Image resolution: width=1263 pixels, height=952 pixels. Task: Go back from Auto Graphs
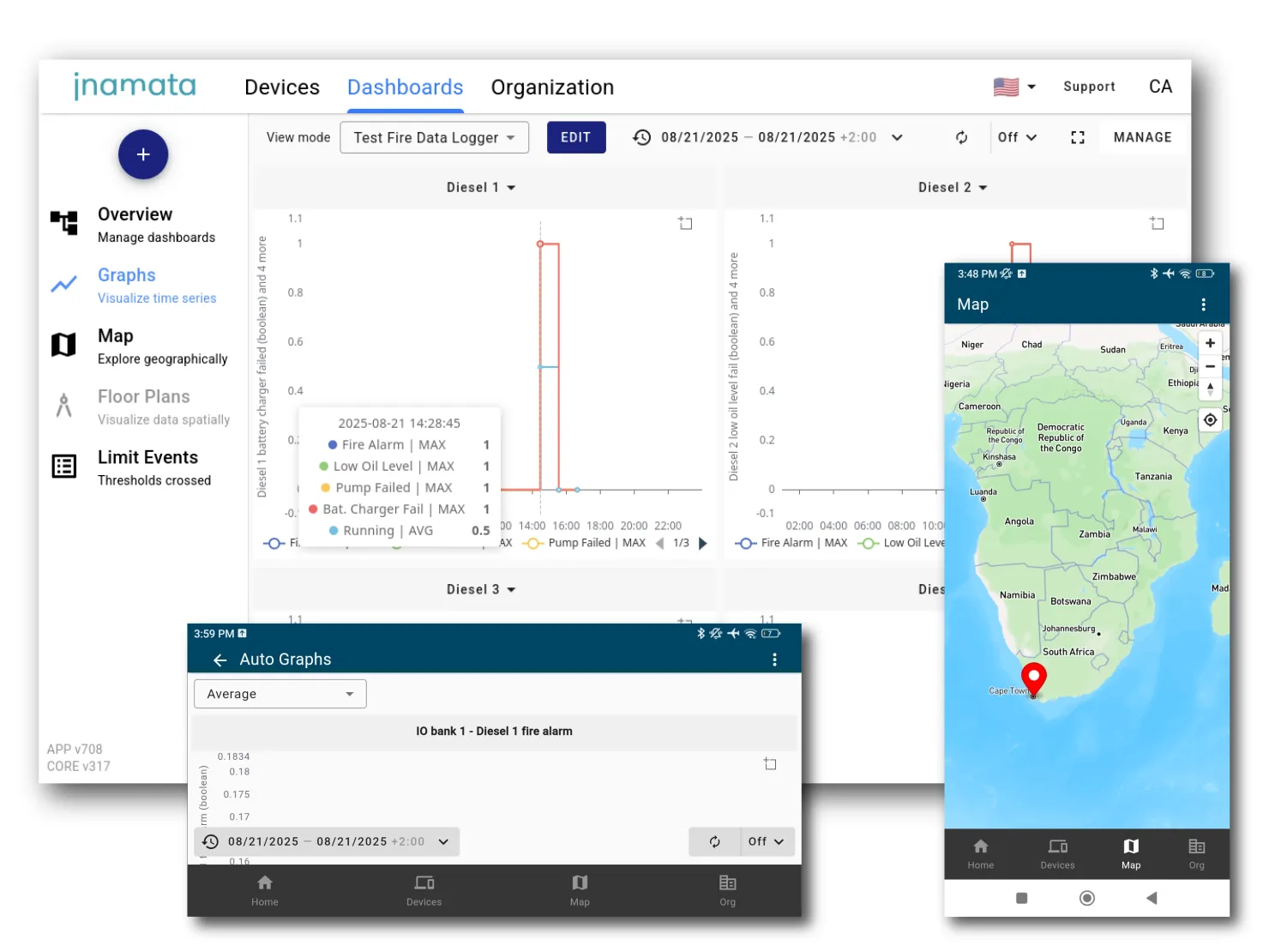pyautogui.click(x=220, y=660)
